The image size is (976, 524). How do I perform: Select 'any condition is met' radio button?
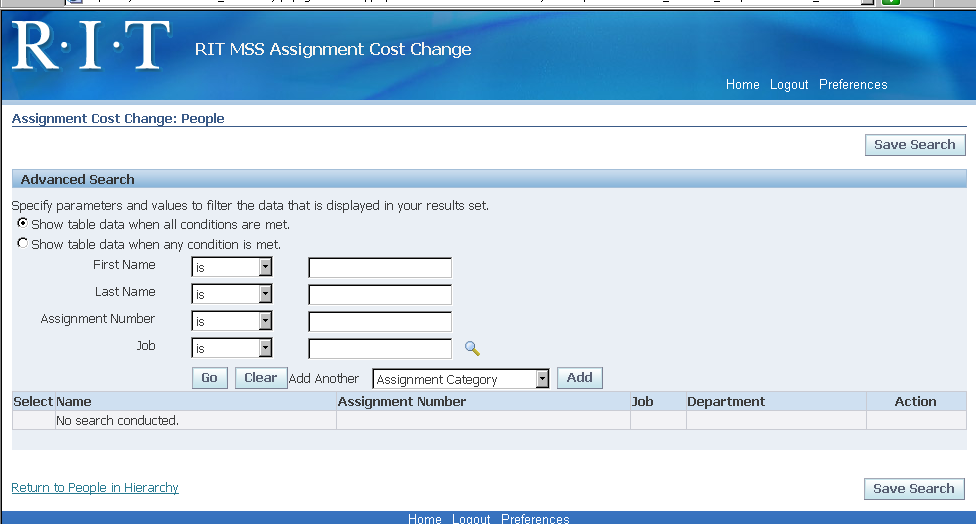(23, 244)
